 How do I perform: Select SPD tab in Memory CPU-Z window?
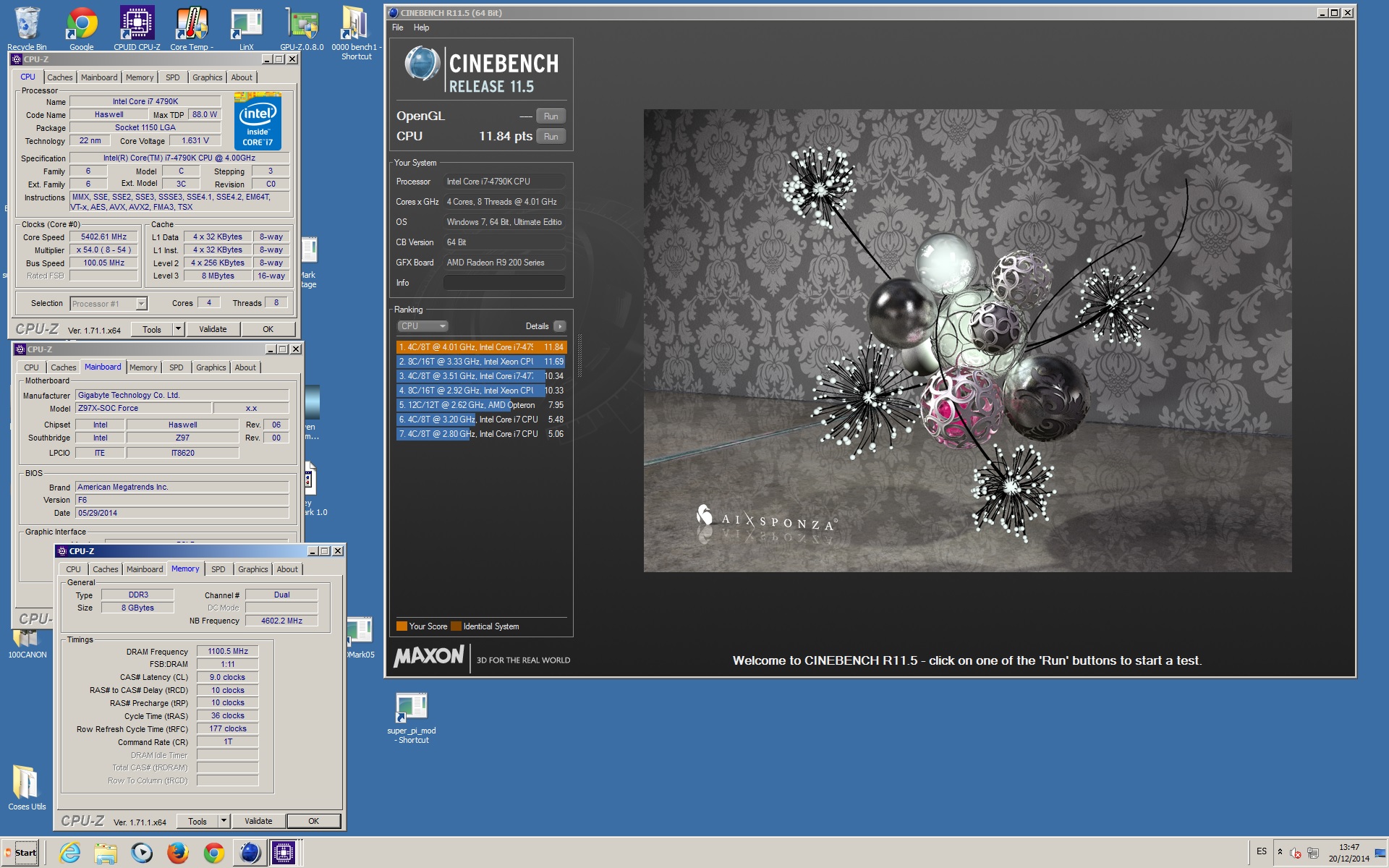click(x=218, y=569)
